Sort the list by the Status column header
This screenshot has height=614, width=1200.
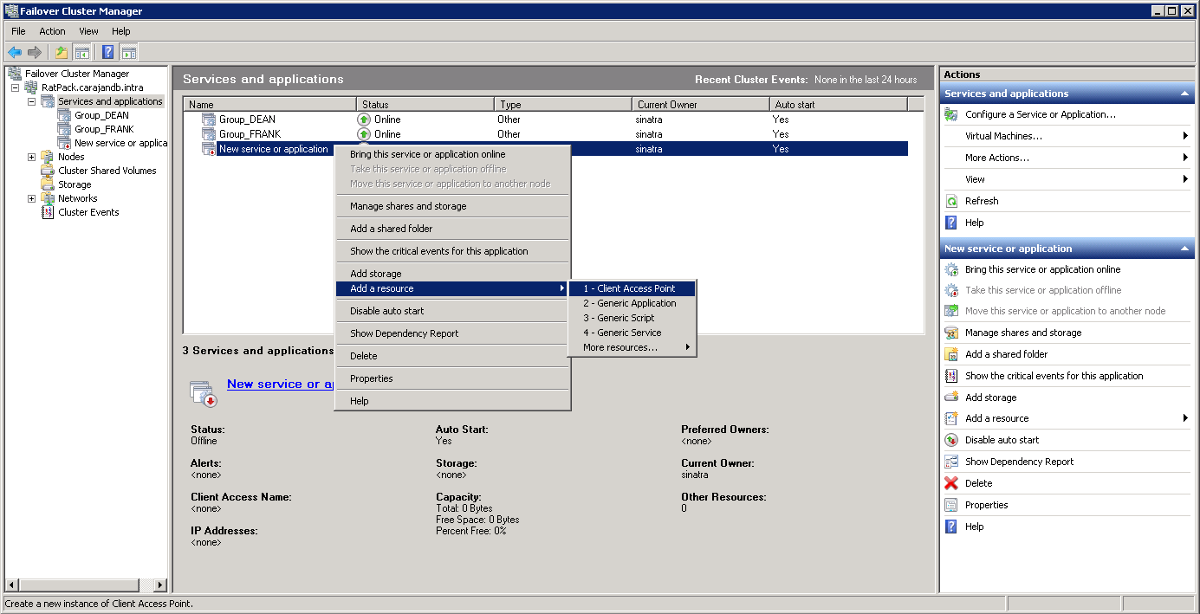click(x=426, y=104)
